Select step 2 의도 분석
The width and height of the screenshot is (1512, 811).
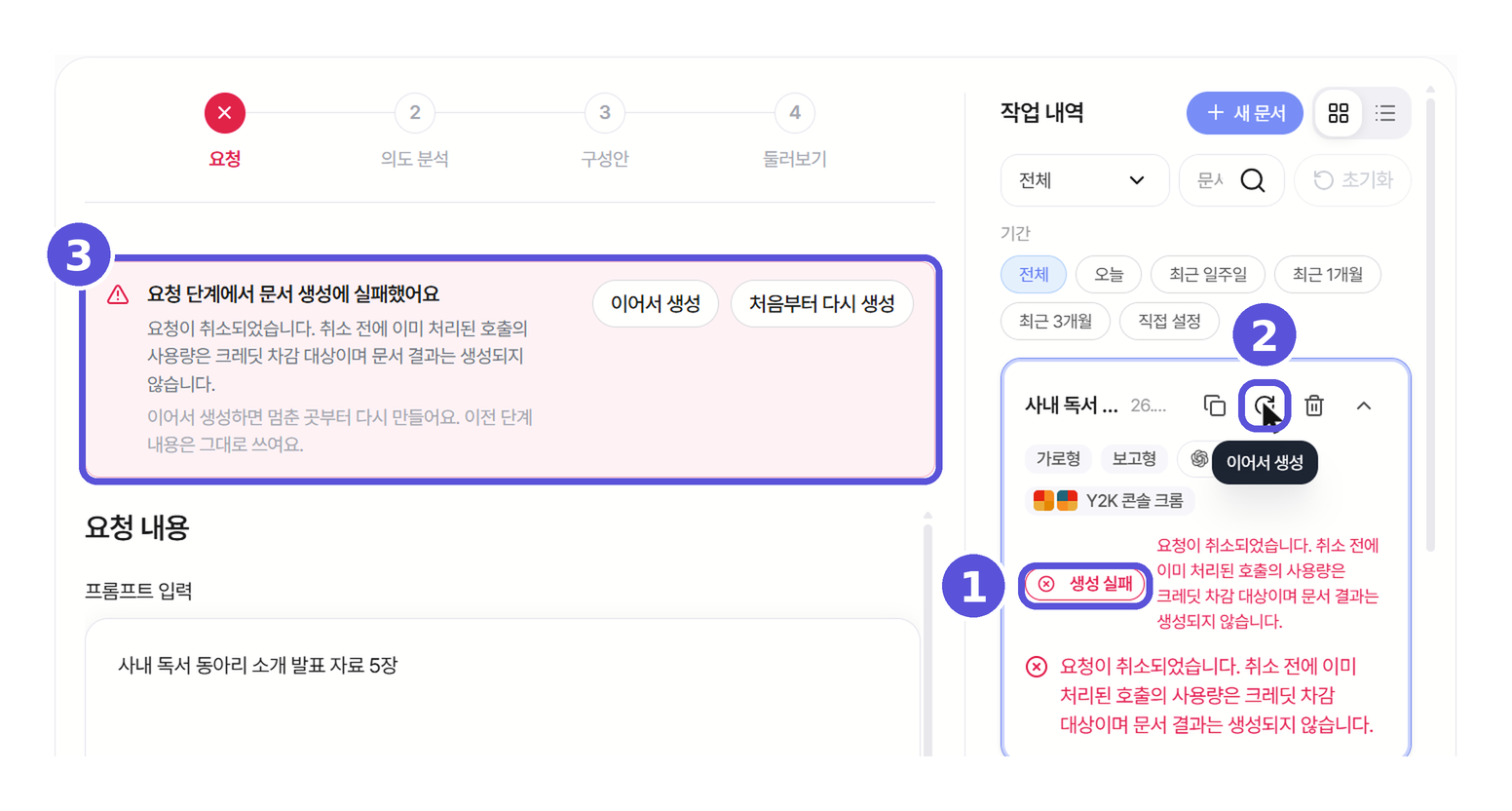[414, 113]
